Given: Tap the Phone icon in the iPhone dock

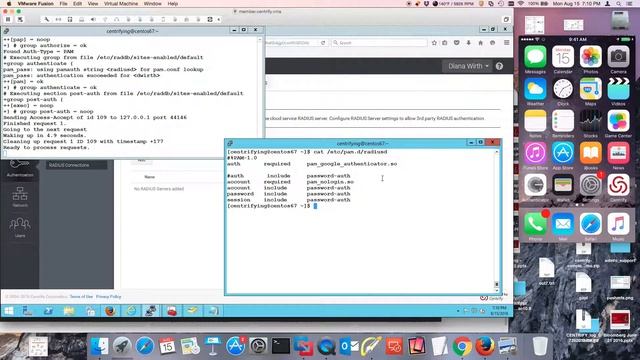Looking at the screenshot, I should [x=535, y=224].
